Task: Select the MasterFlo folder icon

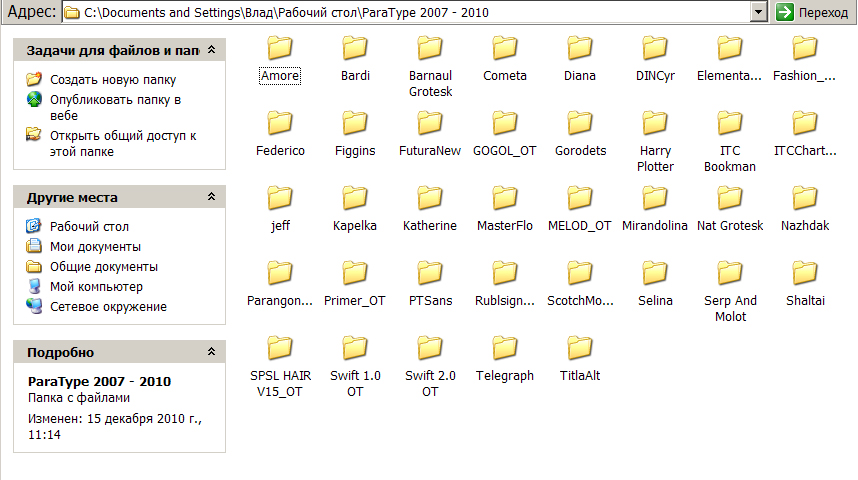Action: pos(505,198)
